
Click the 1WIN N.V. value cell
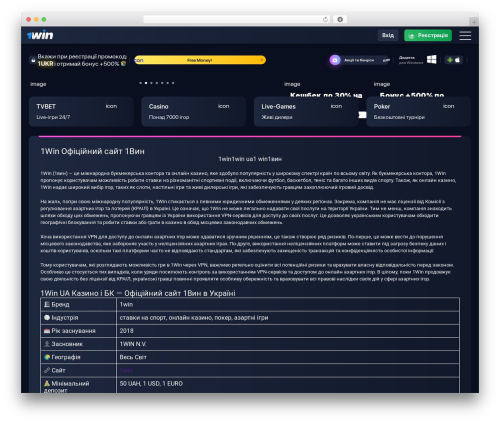coord(288,344)
